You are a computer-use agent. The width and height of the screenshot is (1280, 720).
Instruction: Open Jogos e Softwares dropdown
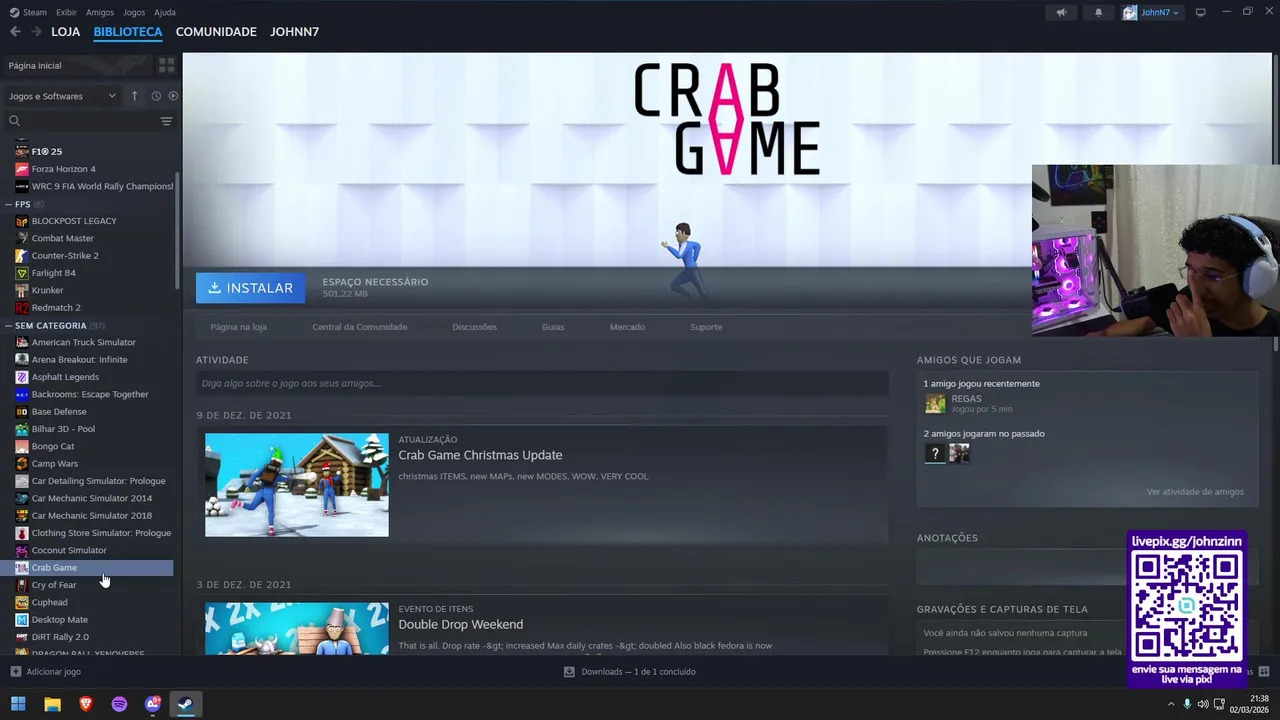(x=62, y=96)
